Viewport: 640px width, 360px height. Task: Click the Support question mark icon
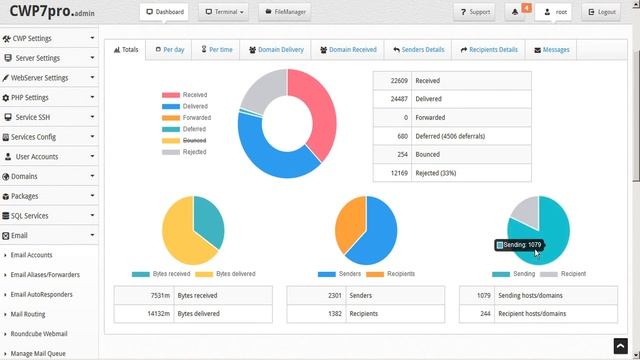463,12
